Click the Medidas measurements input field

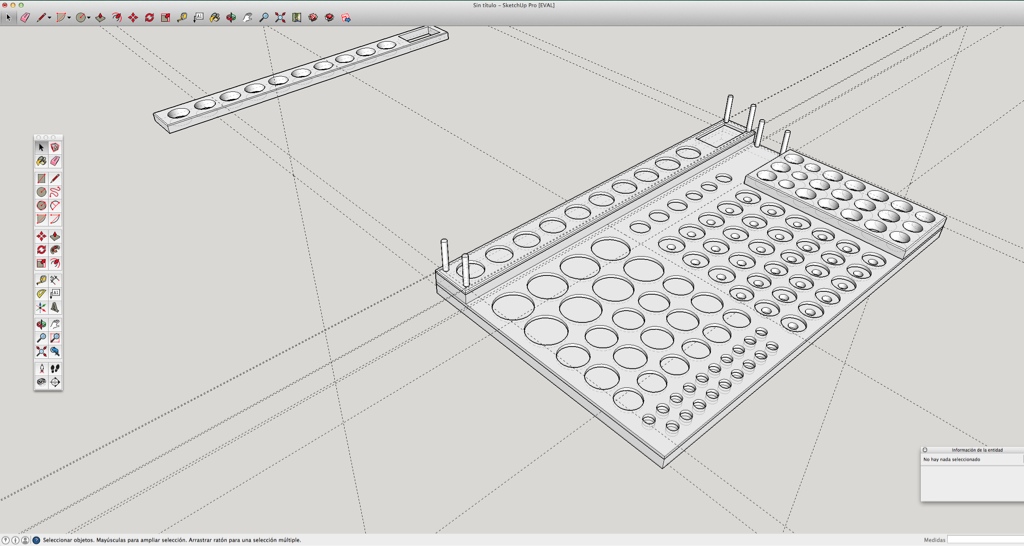click(984, 540)
